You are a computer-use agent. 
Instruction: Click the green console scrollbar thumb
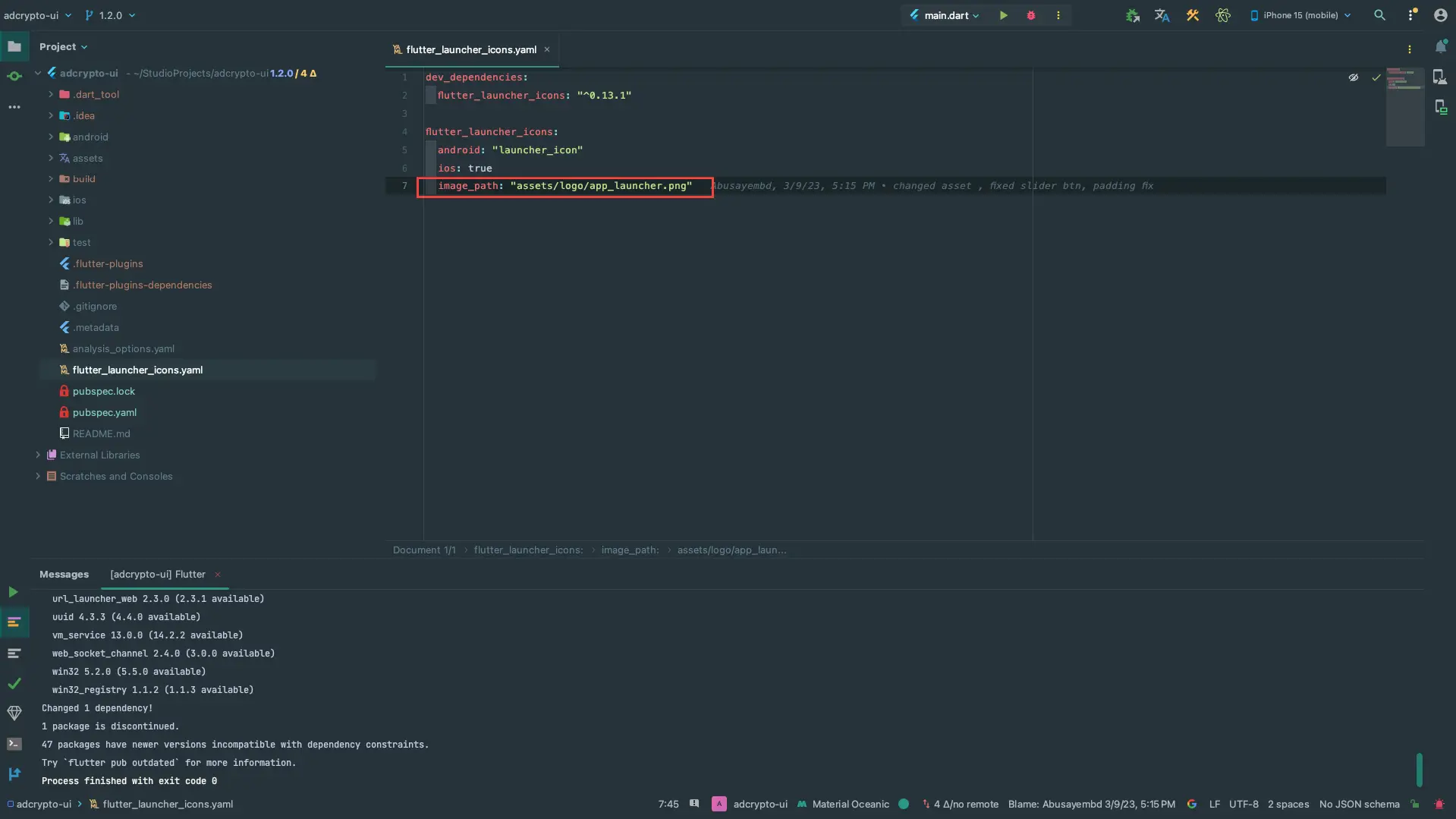(x=1418, y=770)
